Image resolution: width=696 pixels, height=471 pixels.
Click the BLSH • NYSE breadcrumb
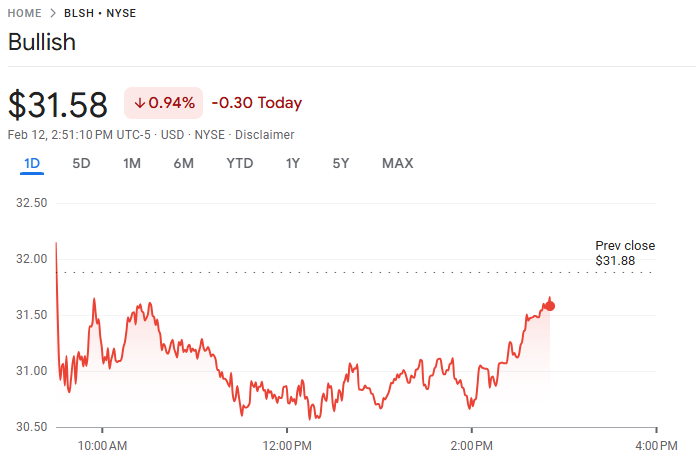coord(100,13)
